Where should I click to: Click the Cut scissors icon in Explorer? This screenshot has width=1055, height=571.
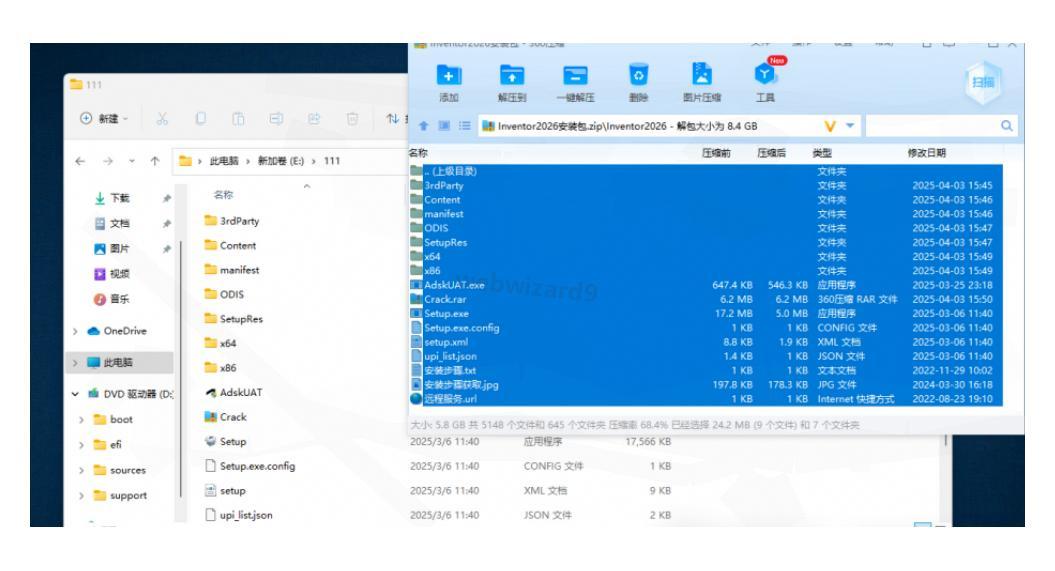pos(162,119)
